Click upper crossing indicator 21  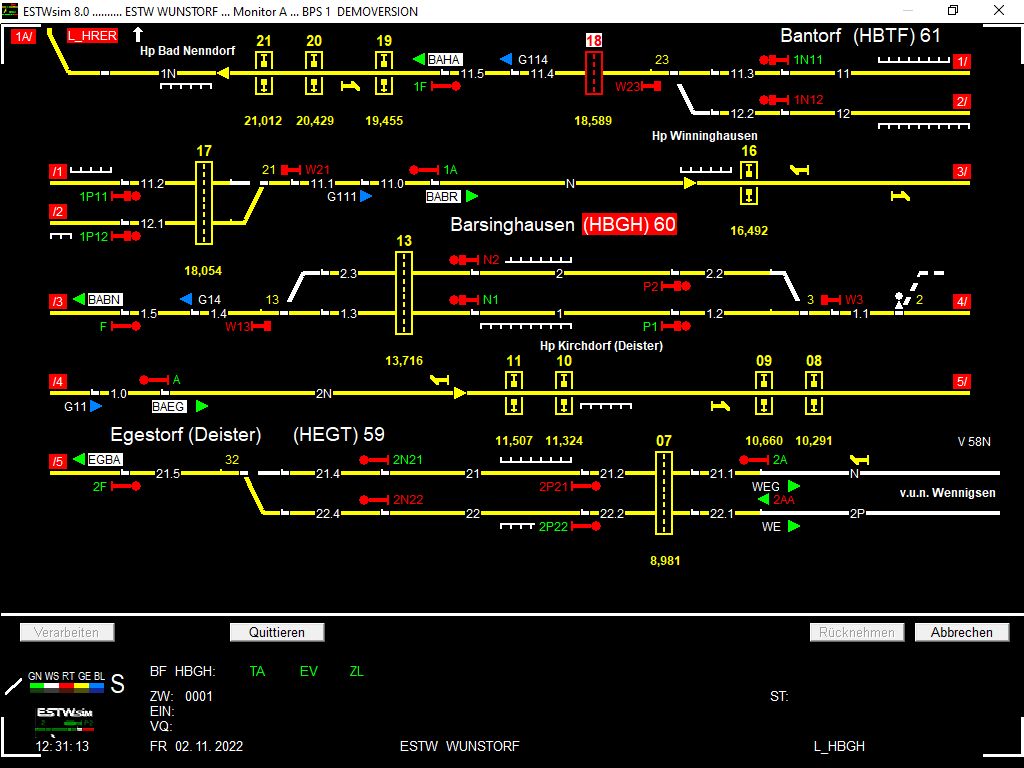pos(264,61)
